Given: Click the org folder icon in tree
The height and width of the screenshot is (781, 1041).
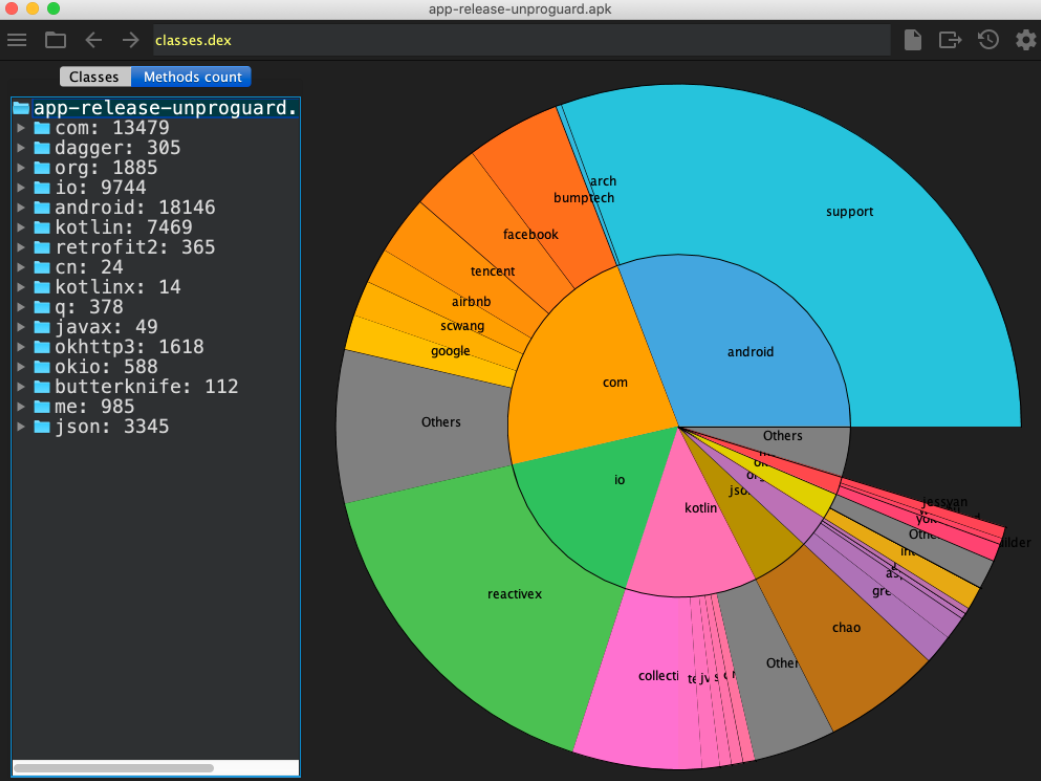Looking at the screenshot, I should coord(42,167).
